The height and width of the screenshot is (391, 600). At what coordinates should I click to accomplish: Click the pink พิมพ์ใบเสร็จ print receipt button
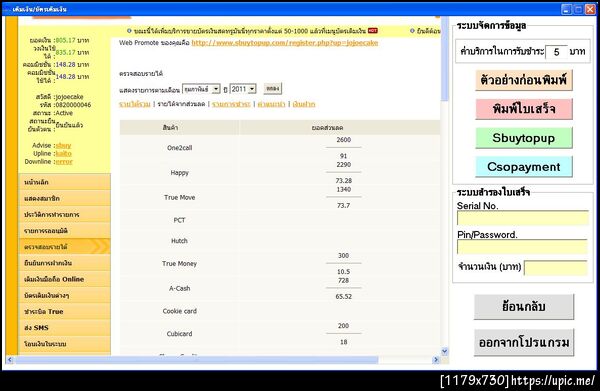(x=524, y=109)
